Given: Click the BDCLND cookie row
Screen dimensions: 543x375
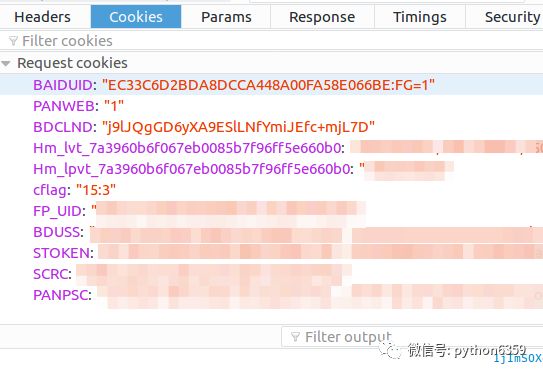Looking at the screenshot, I should pos(272,127).
